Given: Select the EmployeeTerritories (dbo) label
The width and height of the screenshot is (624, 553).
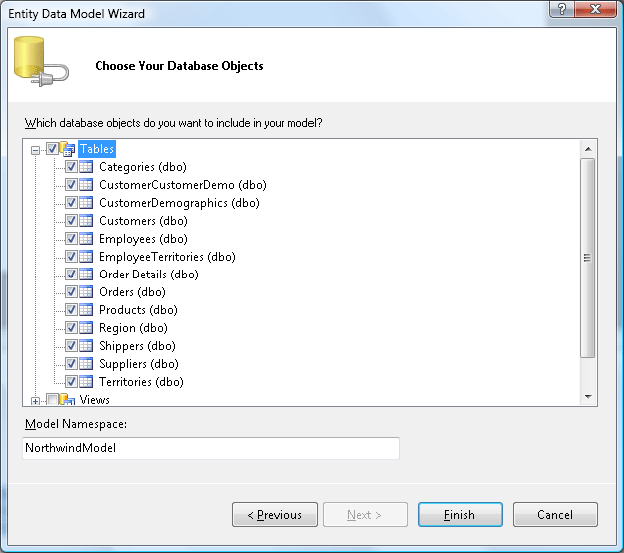Looking at the screenshot, I should (168, 257).
